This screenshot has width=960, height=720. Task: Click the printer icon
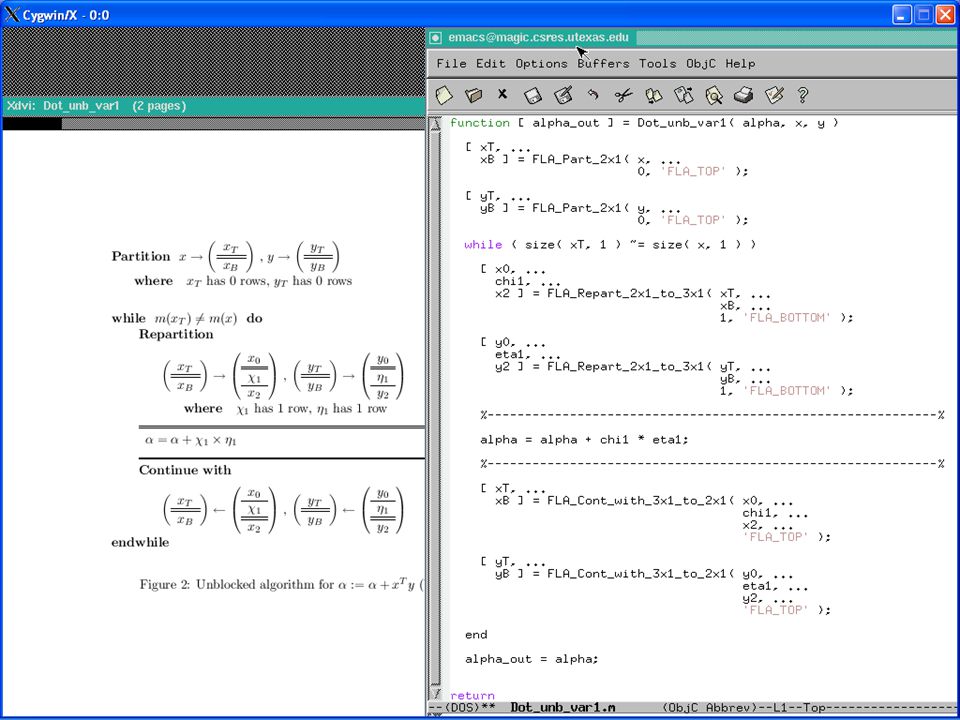[743, 95]
